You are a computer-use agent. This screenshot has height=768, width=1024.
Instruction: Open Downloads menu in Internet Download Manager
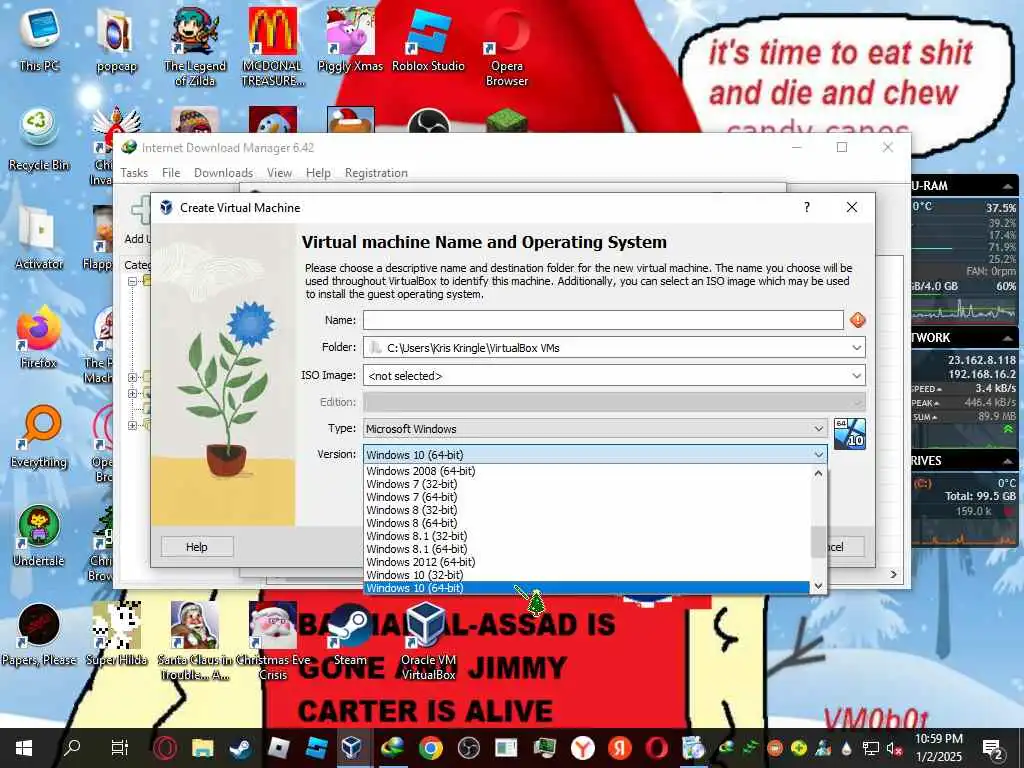(x=223, y=173)
